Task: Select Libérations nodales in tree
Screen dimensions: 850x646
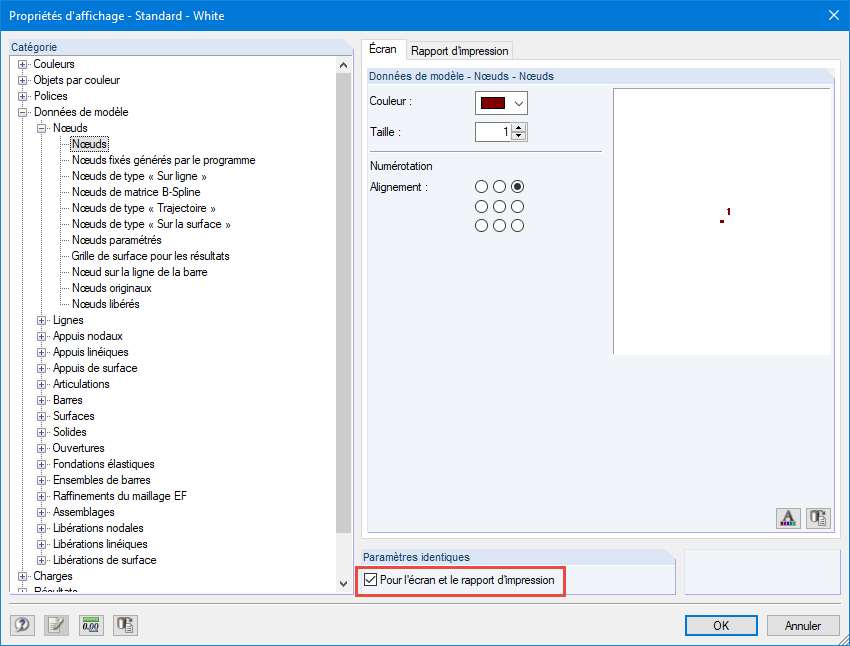Action: coord(98,528)
